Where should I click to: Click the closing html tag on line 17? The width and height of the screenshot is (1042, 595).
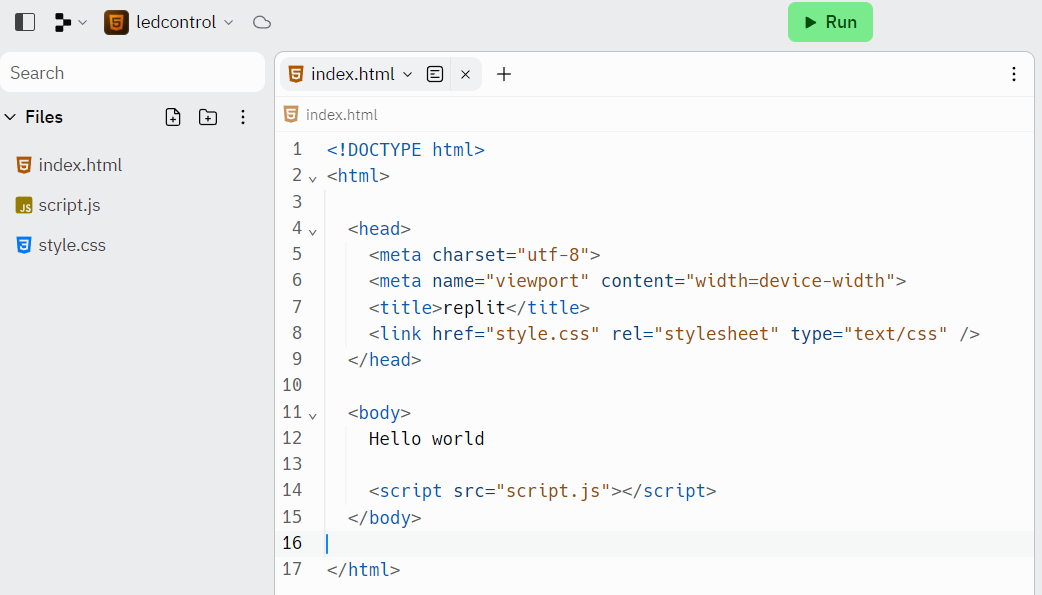coord(363,570)
